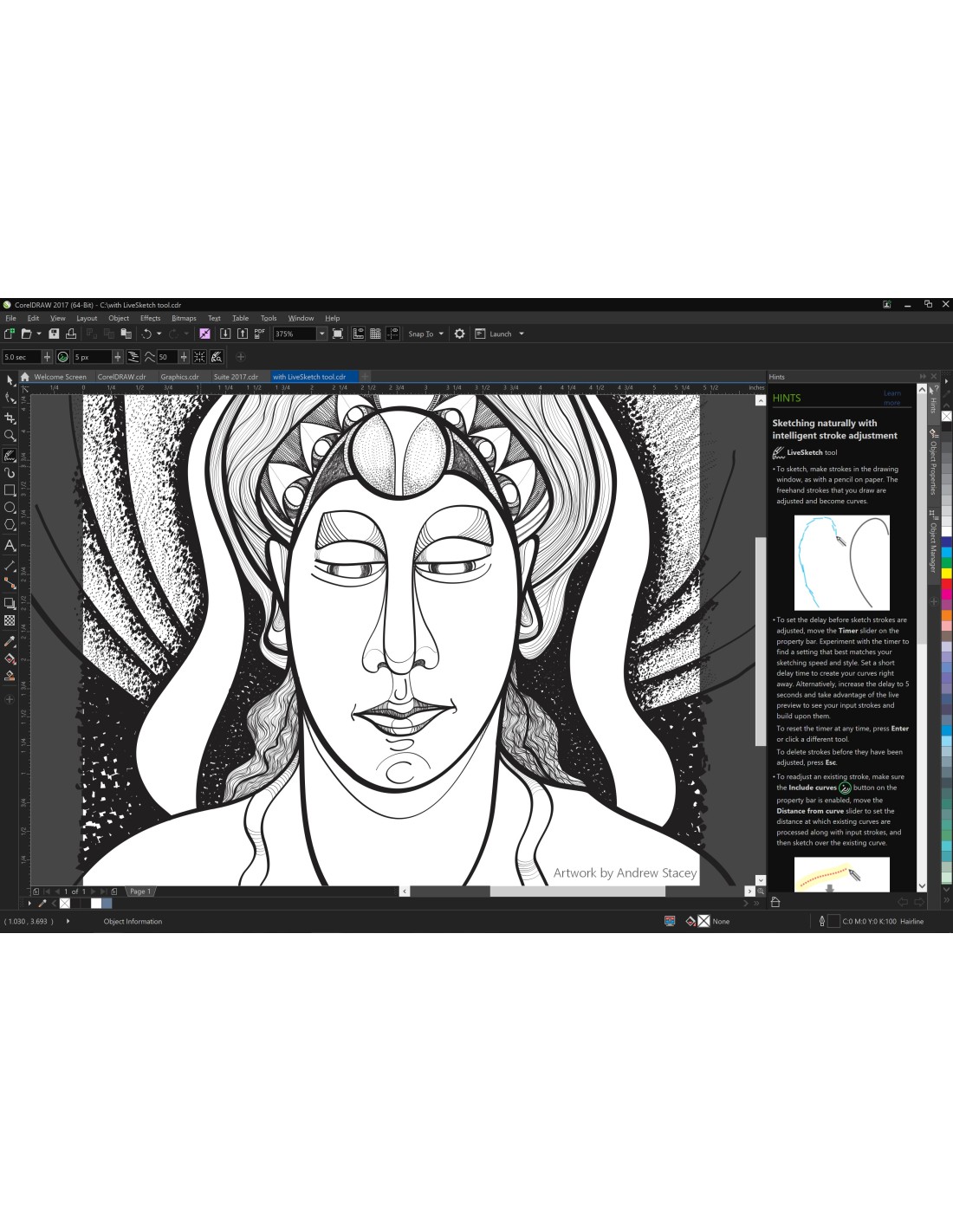Screen dimensions: 953x1232
Task: Choose the Ellipse tool
Action: click(x=10, y=508)
